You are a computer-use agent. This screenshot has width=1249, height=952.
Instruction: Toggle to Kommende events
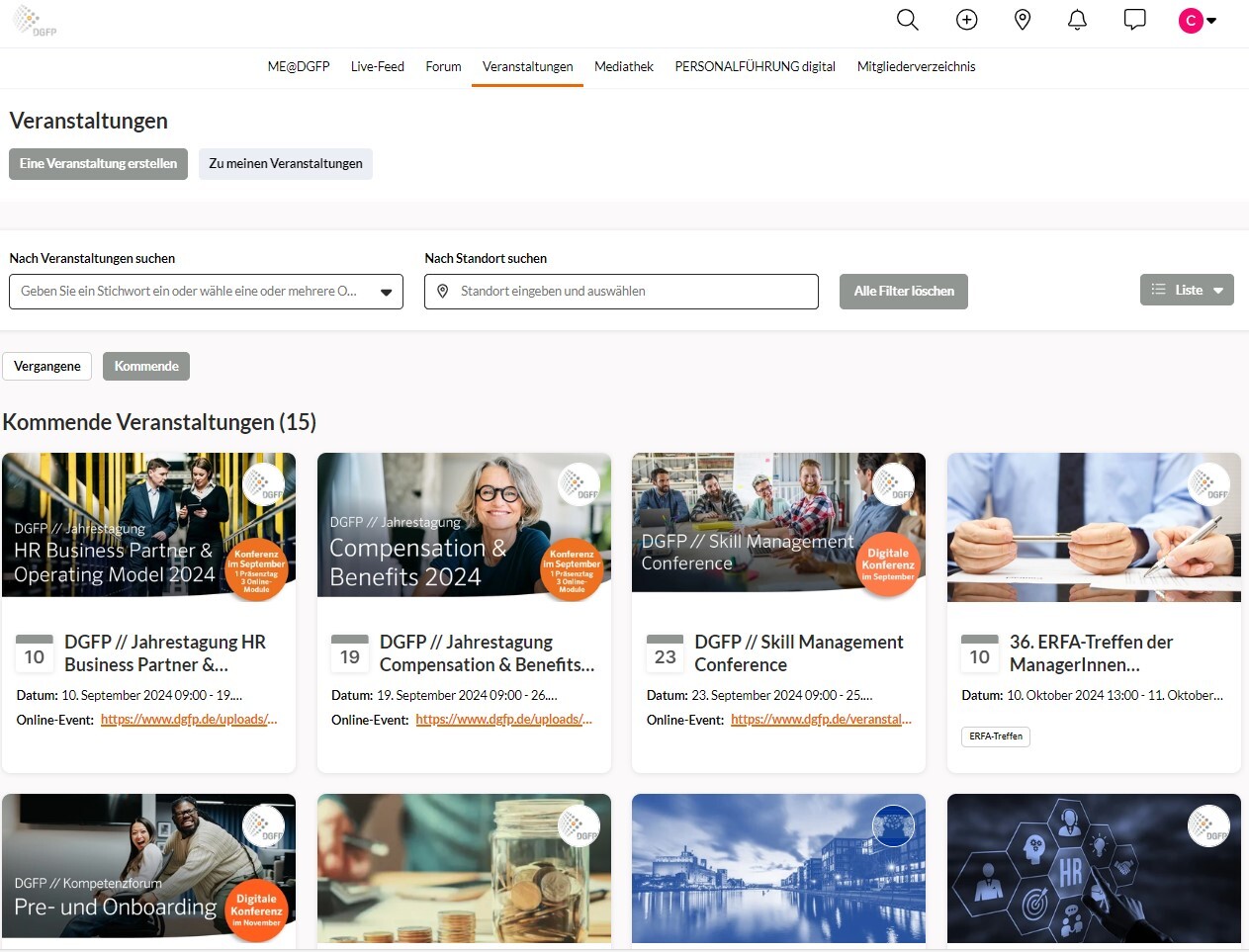146,367
